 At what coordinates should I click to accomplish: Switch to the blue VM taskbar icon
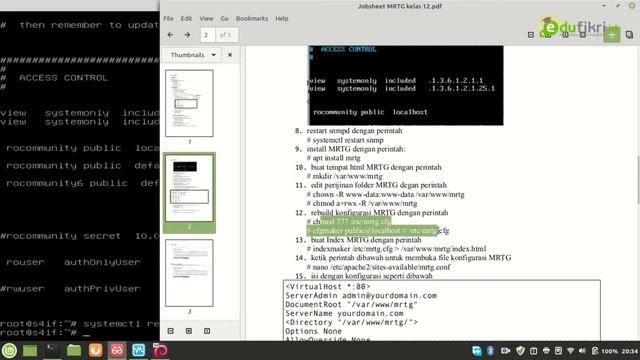138,350
